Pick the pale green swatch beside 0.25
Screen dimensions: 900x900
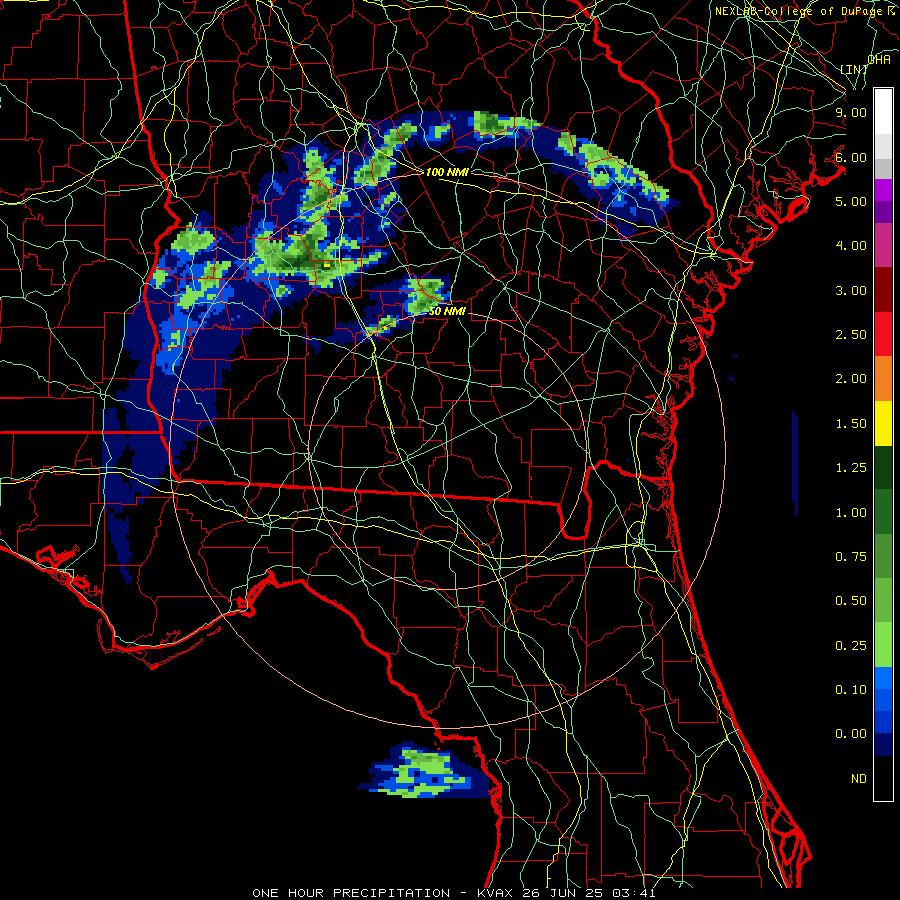point(883,645)
